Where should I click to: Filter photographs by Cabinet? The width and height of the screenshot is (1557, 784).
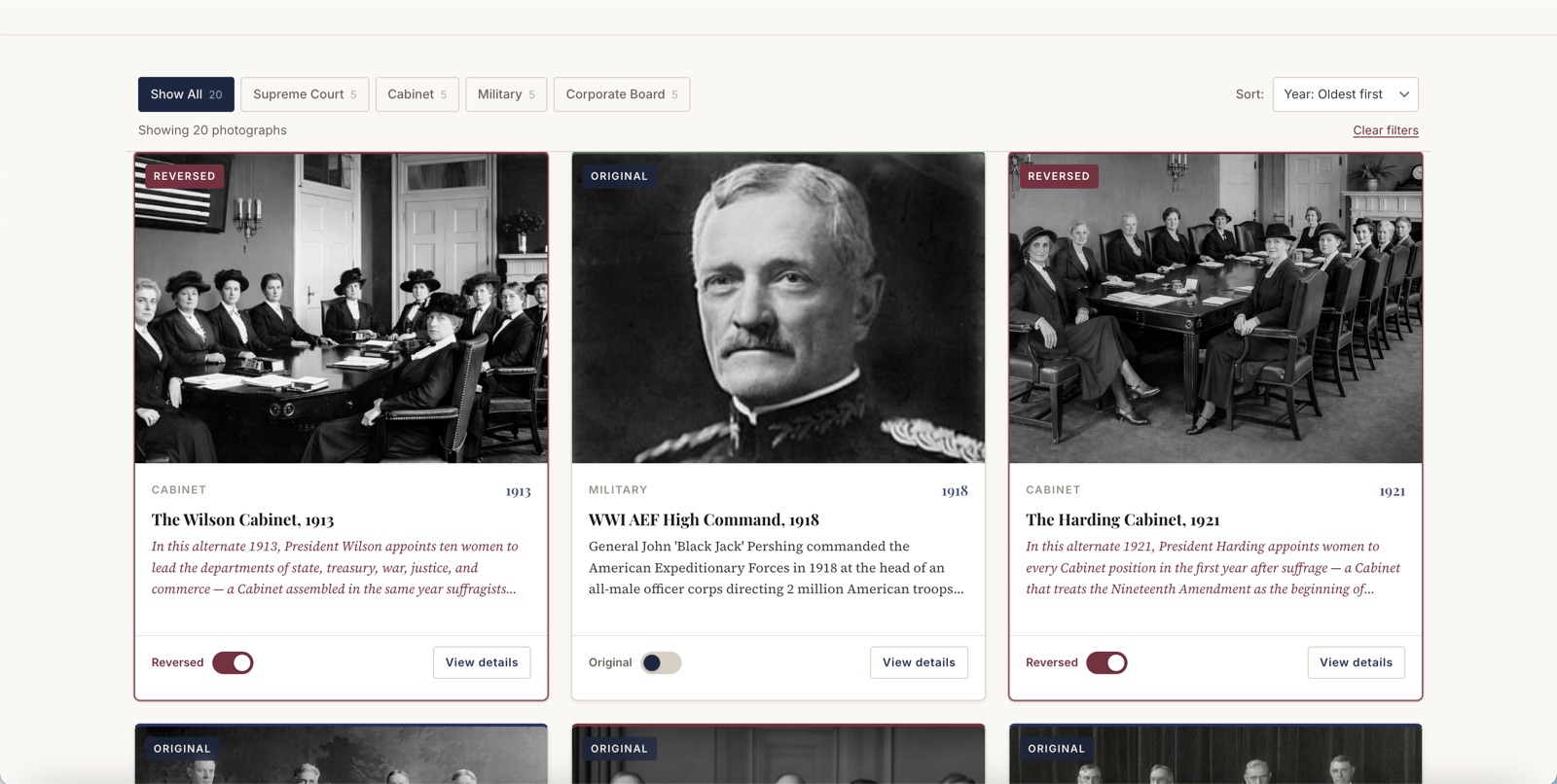click(417, 94)
